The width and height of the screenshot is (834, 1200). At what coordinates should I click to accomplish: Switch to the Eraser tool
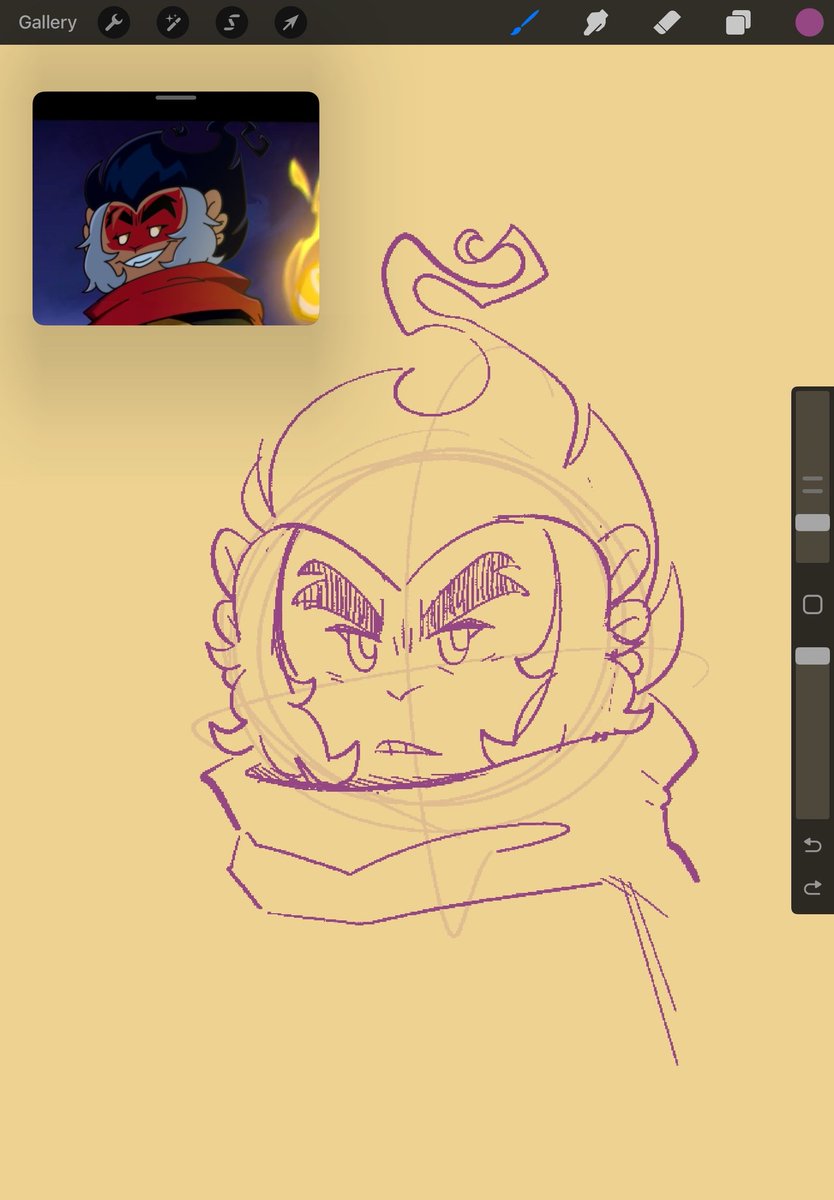(666, 22)
